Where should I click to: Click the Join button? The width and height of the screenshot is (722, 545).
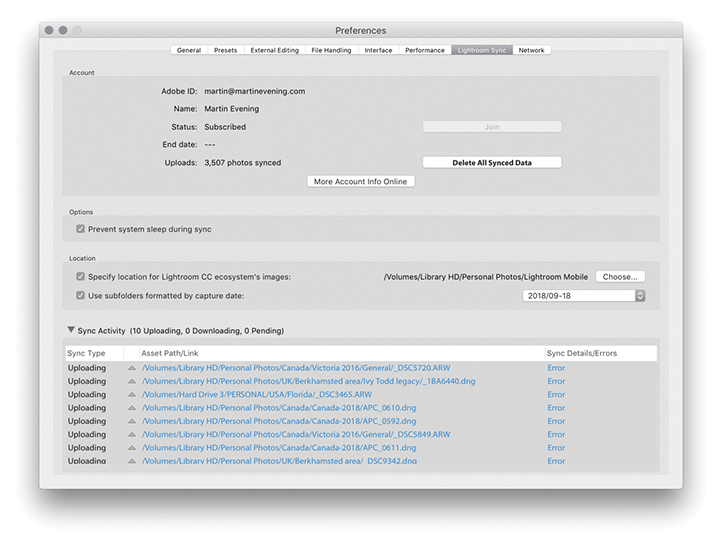(x=492, y=127)
